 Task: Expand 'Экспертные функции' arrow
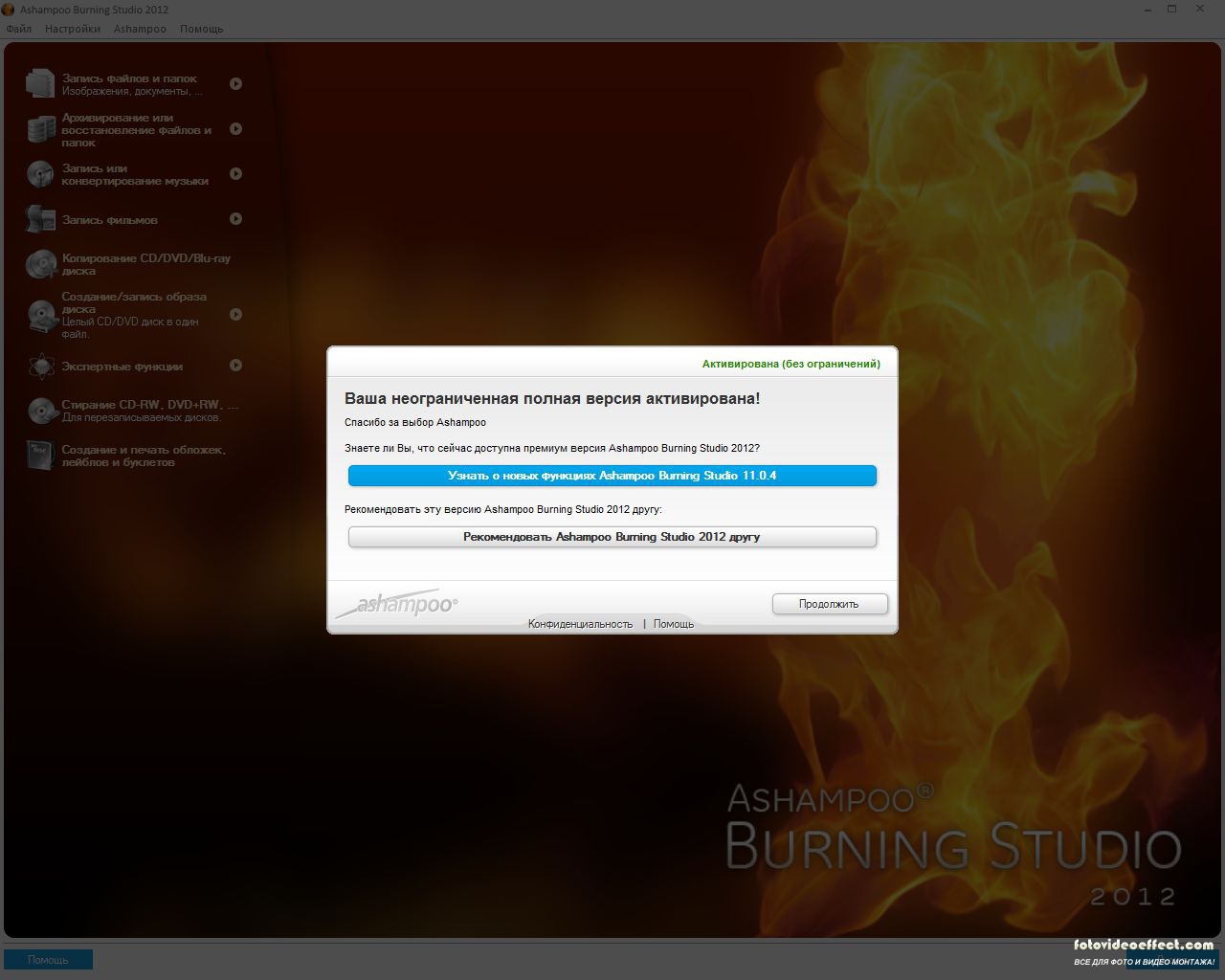(x=235, y=366)
